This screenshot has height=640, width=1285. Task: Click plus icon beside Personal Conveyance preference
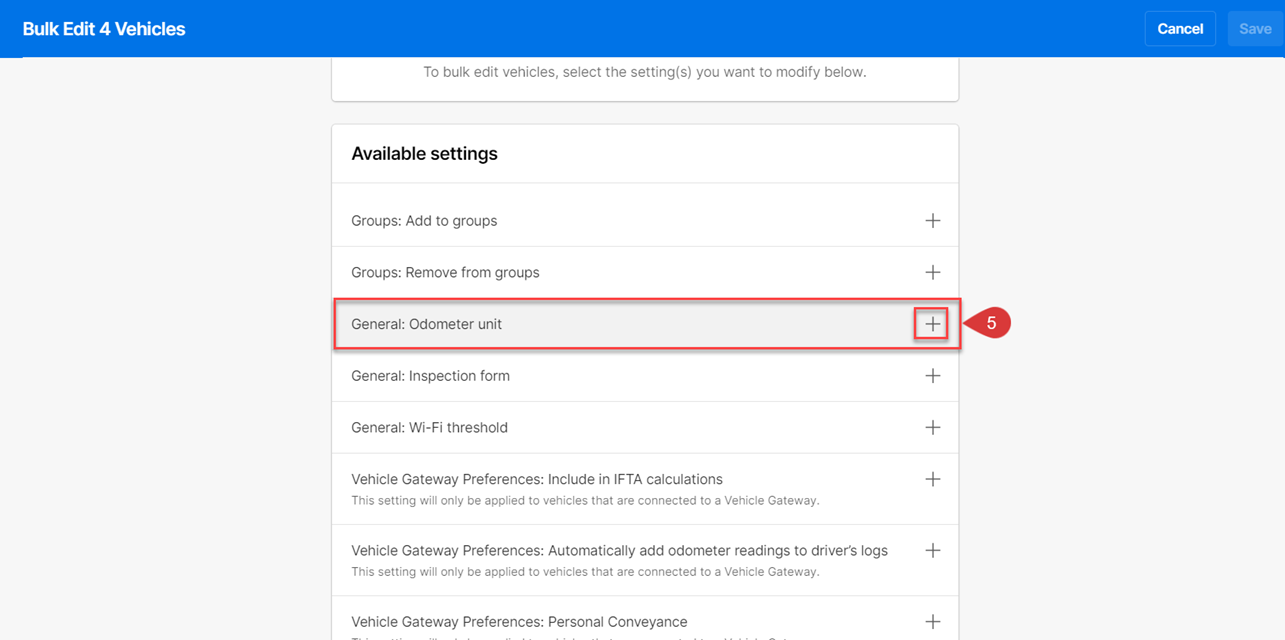tap(932, 622)
